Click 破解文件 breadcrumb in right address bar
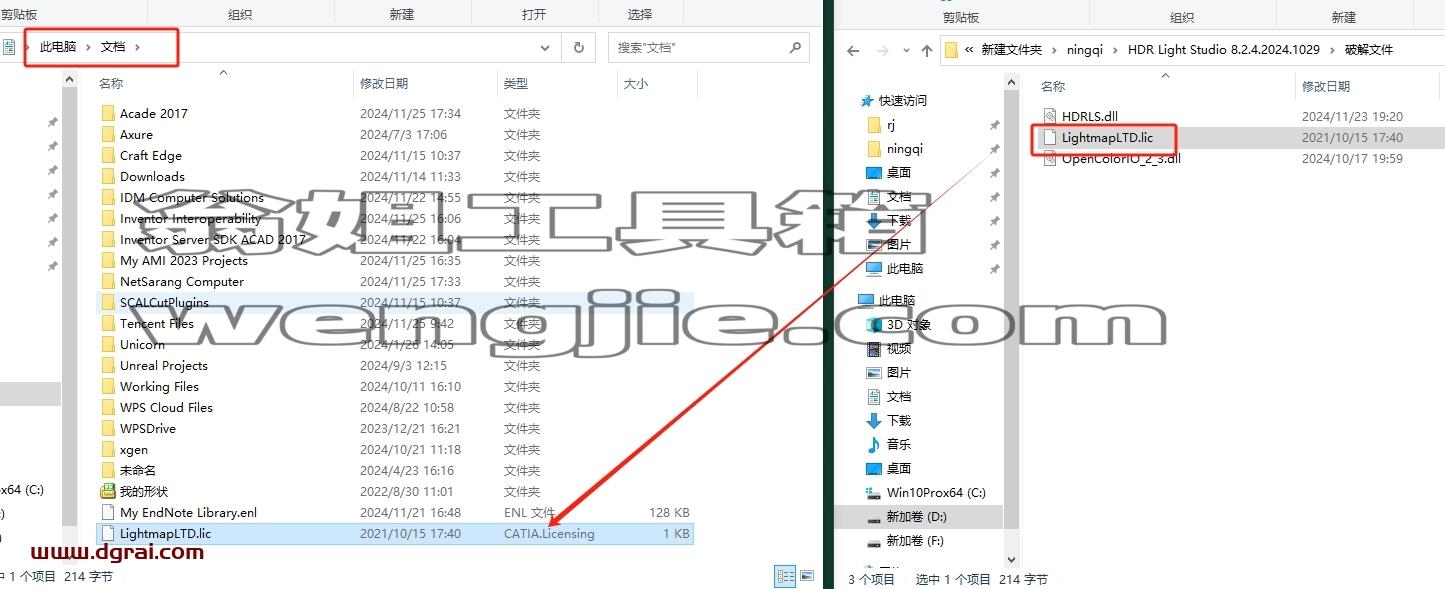Screen dimensions: 1445x589 [x=1367, y=50]
